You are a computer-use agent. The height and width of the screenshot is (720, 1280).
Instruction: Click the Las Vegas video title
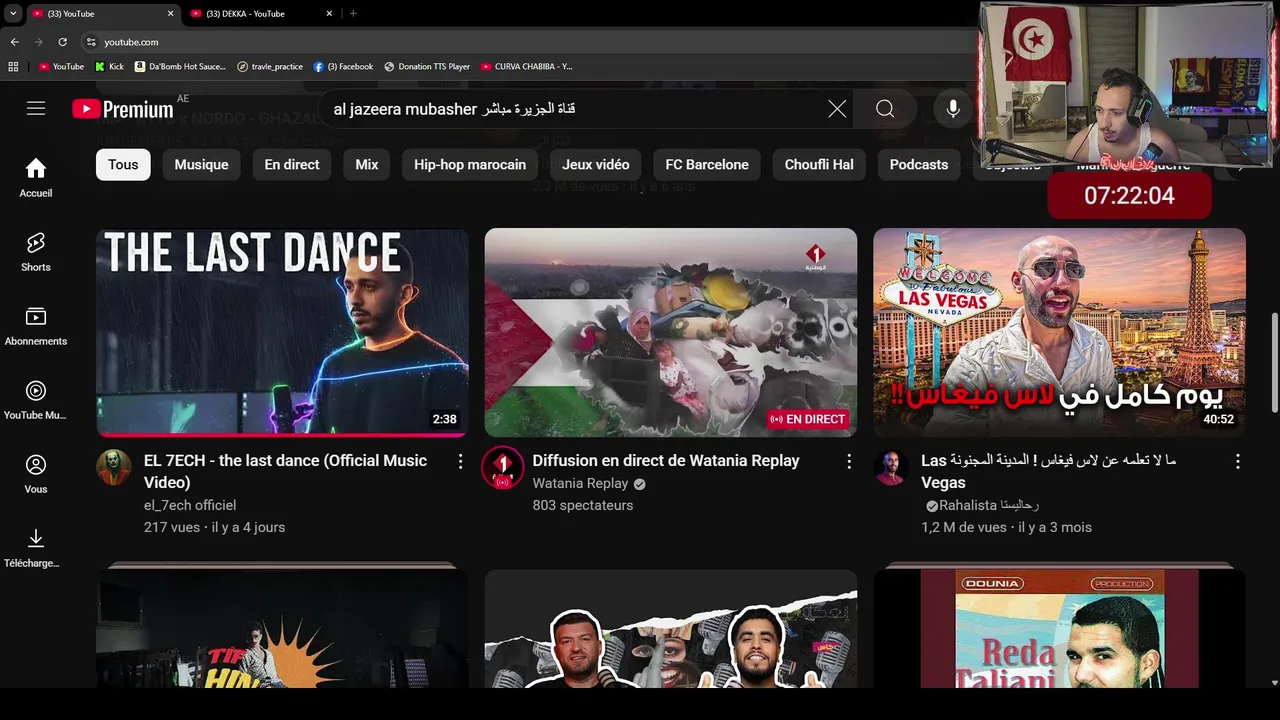tap(1048, 471)
